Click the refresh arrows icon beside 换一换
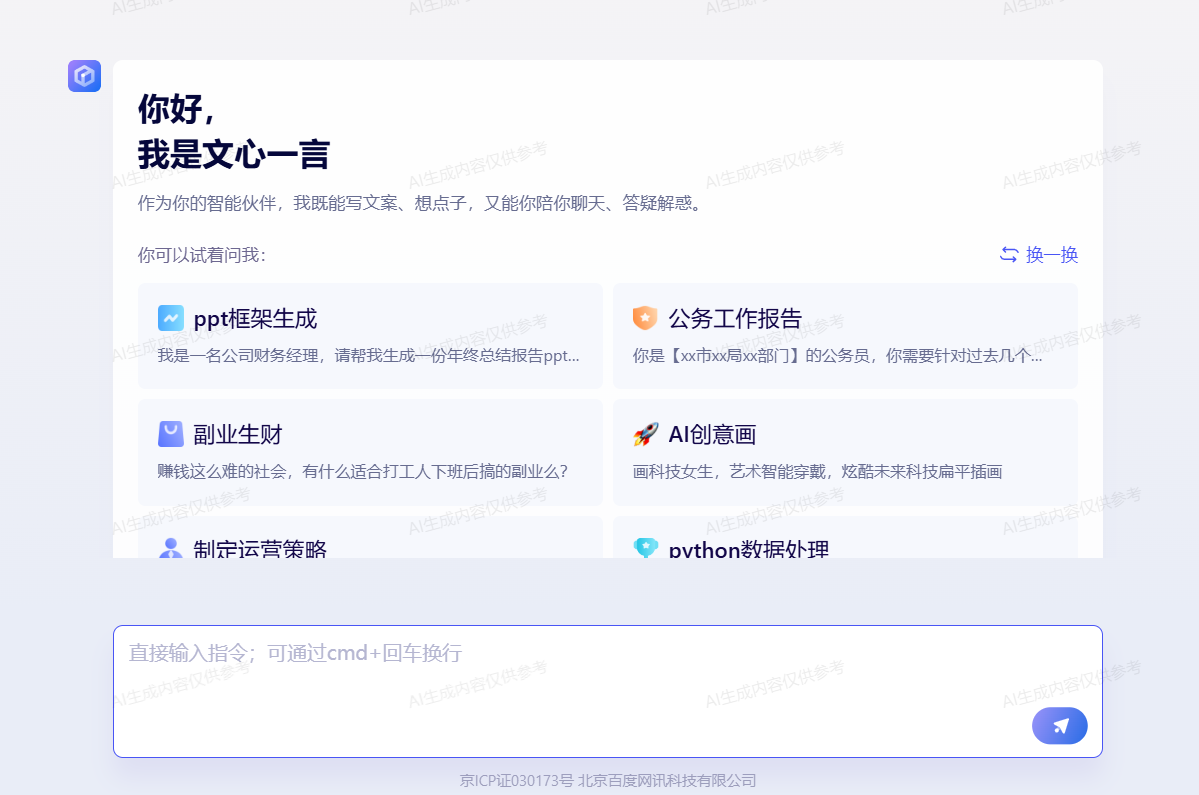The image size is (1199, 795). [x=1009, y=255]
